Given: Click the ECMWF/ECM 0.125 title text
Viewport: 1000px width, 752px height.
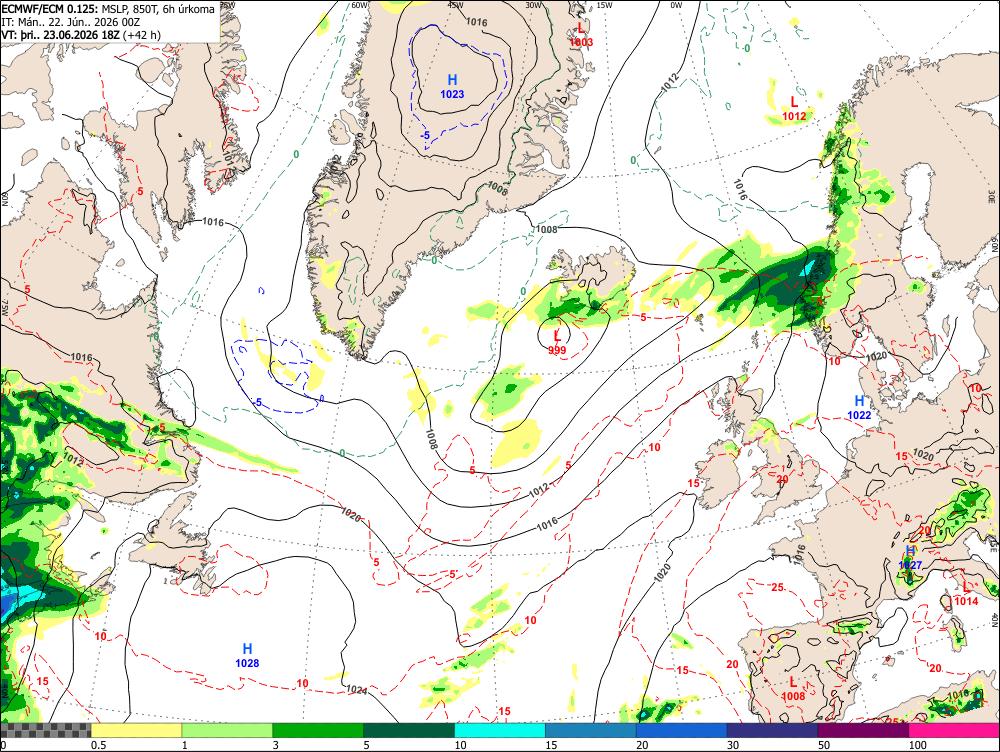Looking at the screenshot, I should click(x=50, y=9).
